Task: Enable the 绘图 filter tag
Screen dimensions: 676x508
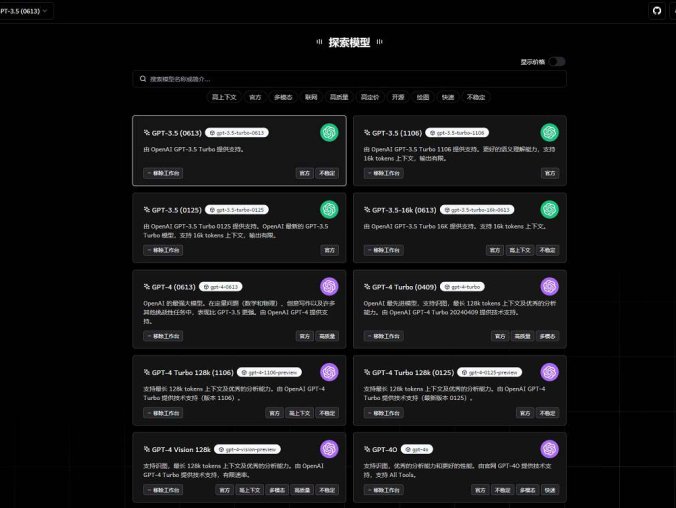Action: 423,97
